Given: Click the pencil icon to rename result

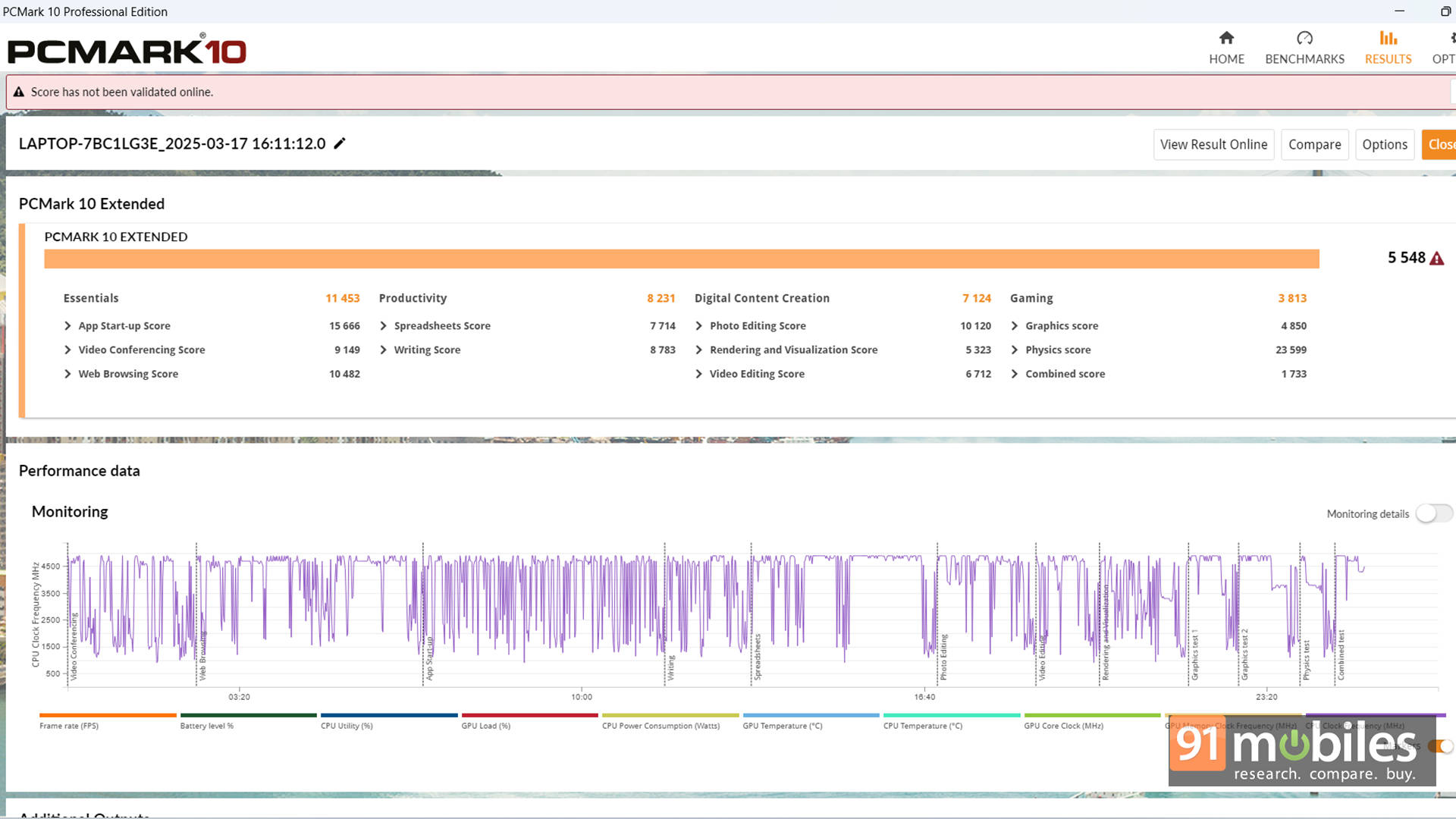Looking at the screenshot, I should point(340,143).
